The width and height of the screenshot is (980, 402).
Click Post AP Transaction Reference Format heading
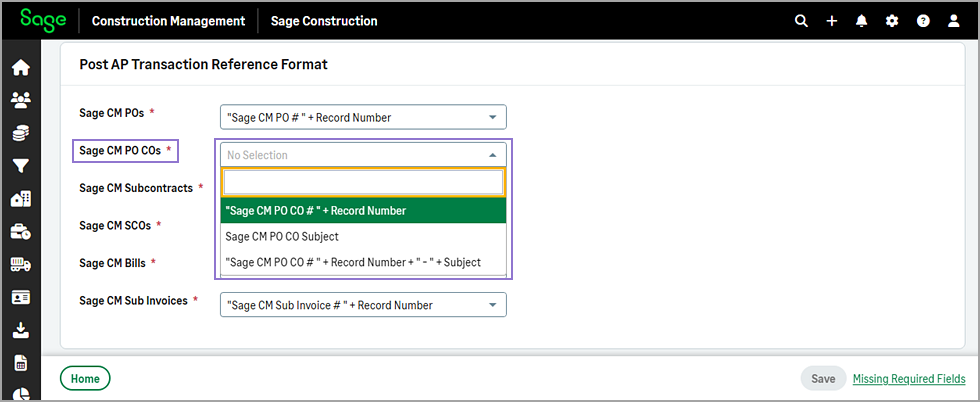(x=203, y=64)
